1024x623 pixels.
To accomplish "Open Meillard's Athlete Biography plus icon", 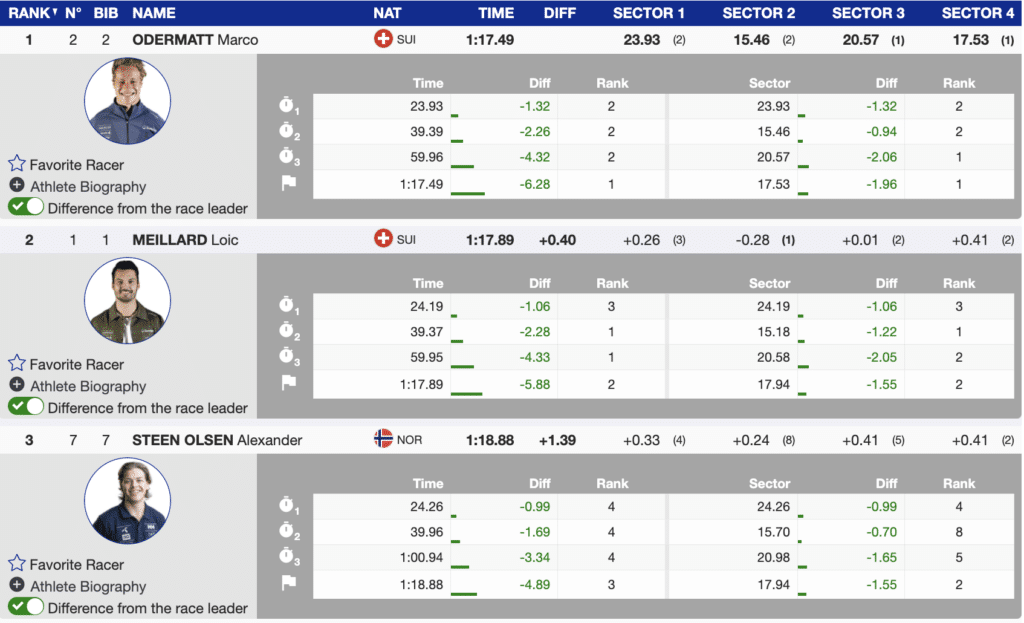I will (x=17, y=386).
